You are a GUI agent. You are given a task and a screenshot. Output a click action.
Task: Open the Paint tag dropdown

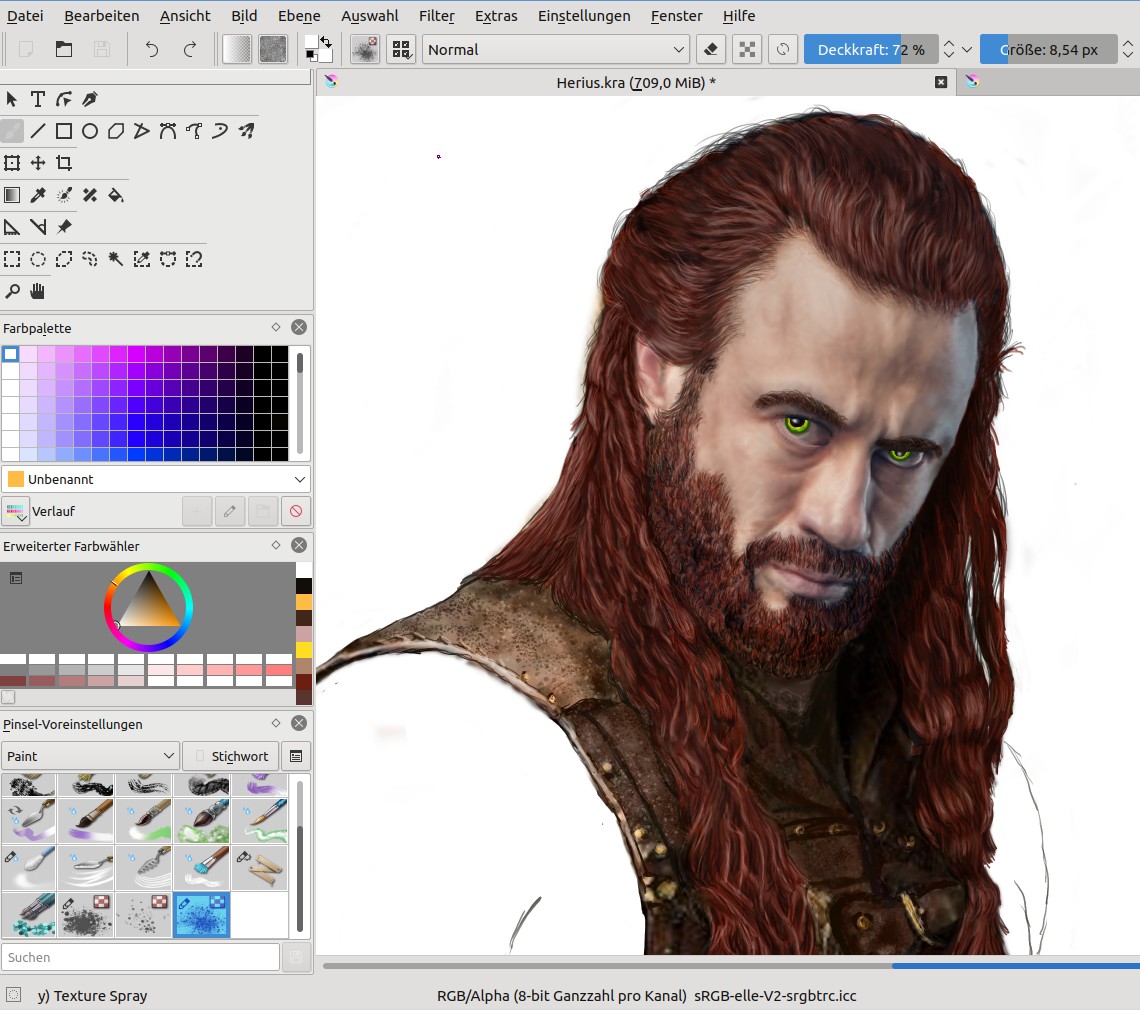coord(90,756)
